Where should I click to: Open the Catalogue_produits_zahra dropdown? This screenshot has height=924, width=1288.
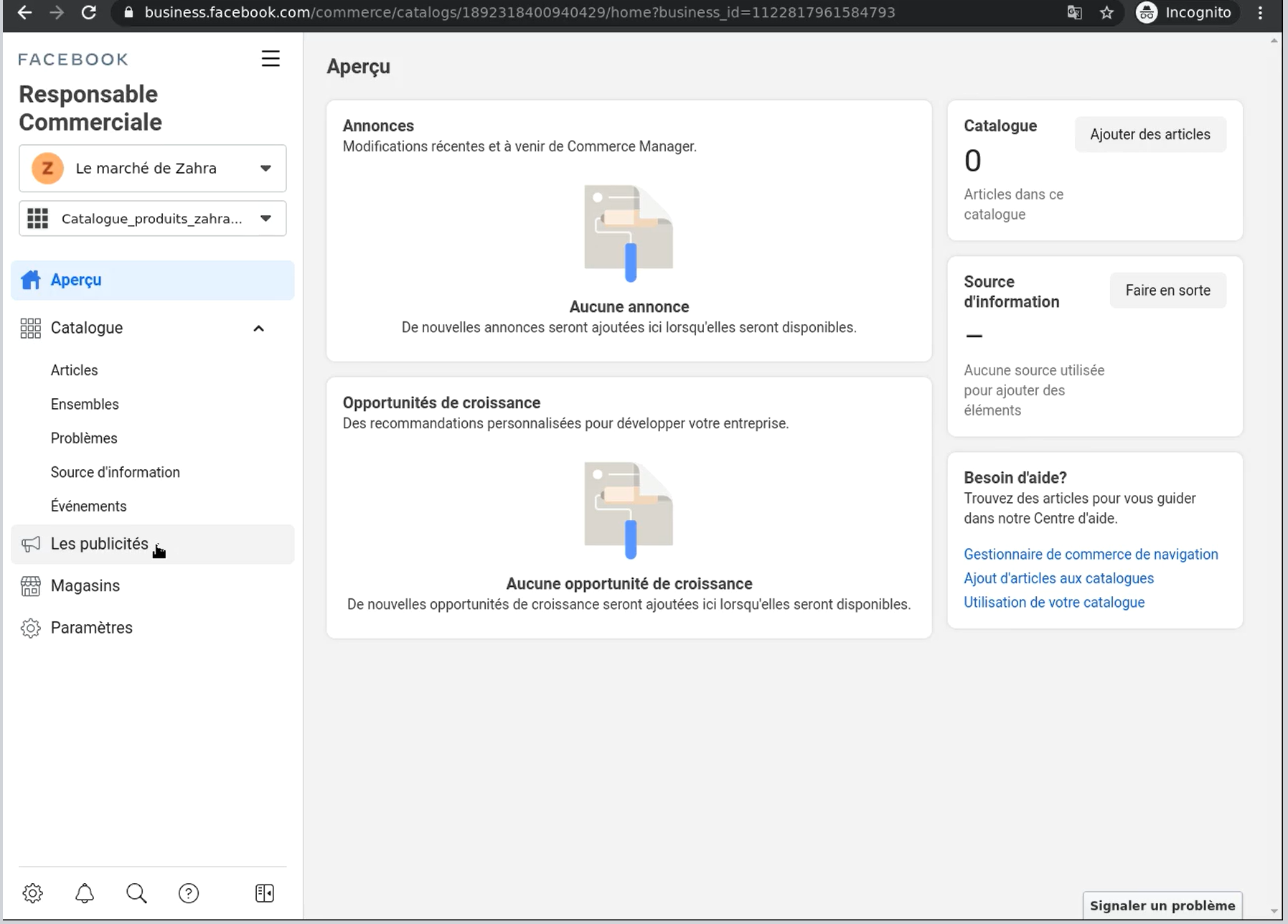tap(153, 219)
